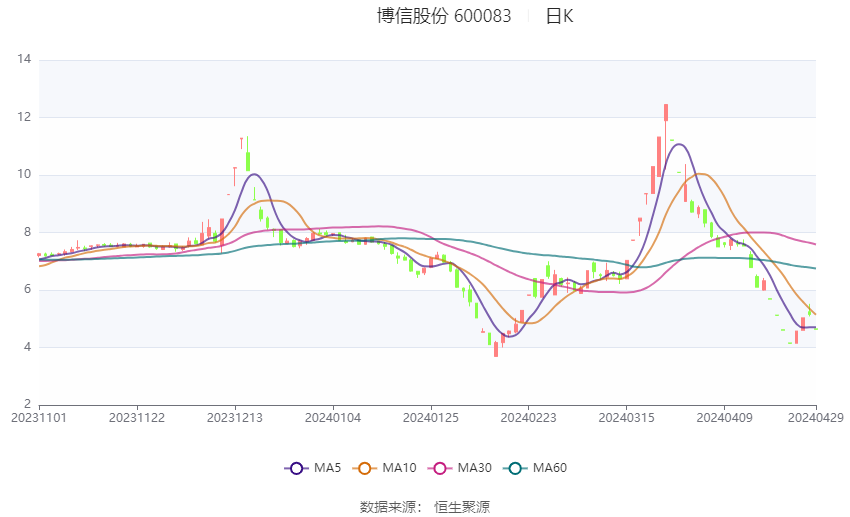
Task: Click the y-axis value 2
Action: click(x=28, y=404)
